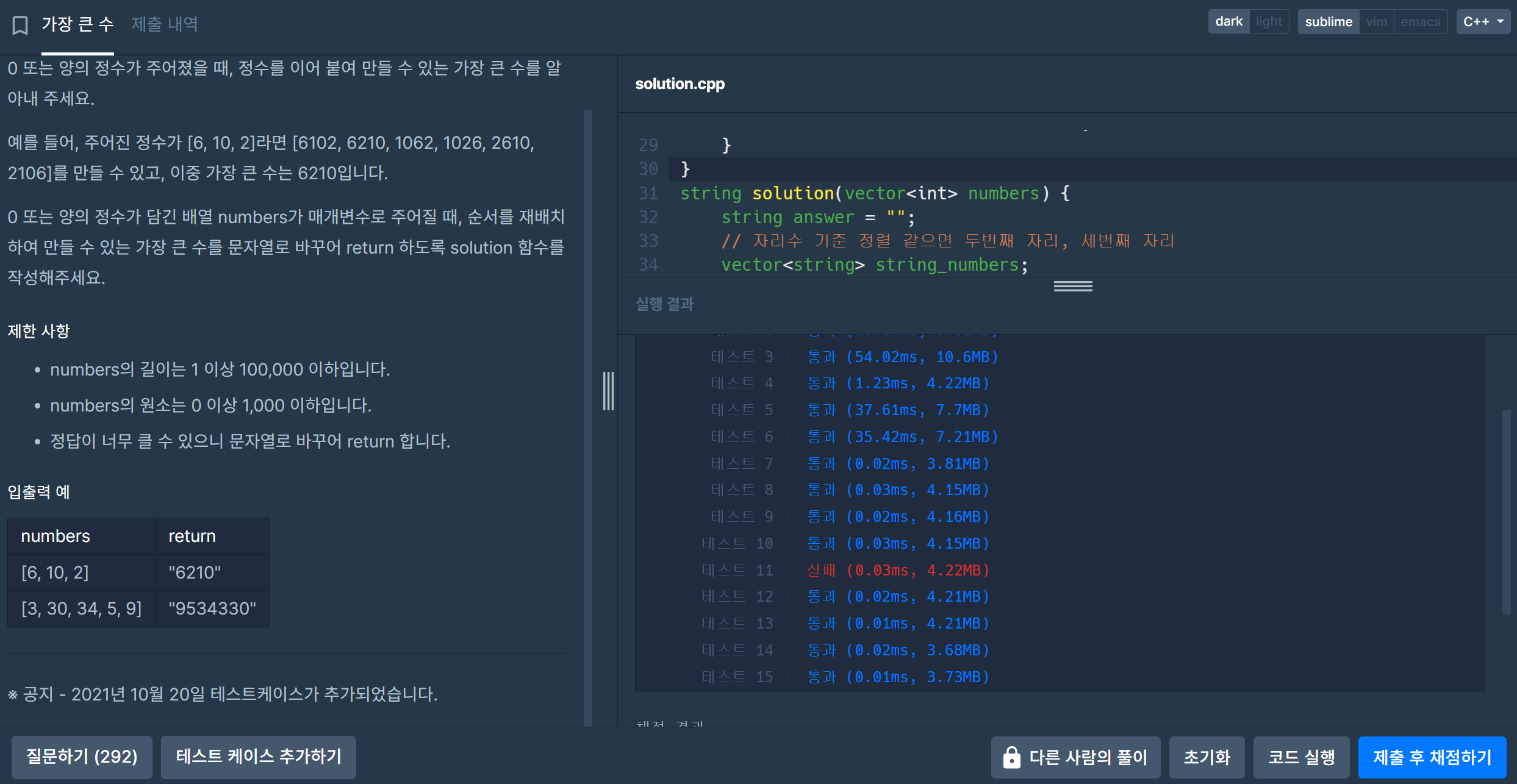Click the horizontal editor-result splitter handle

click(1072, 286)
